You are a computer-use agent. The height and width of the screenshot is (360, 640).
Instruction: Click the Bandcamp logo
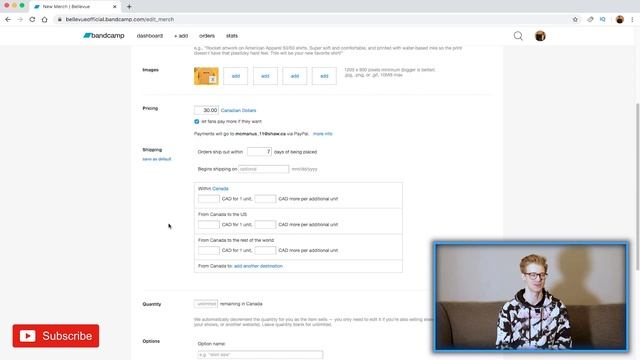104,36
